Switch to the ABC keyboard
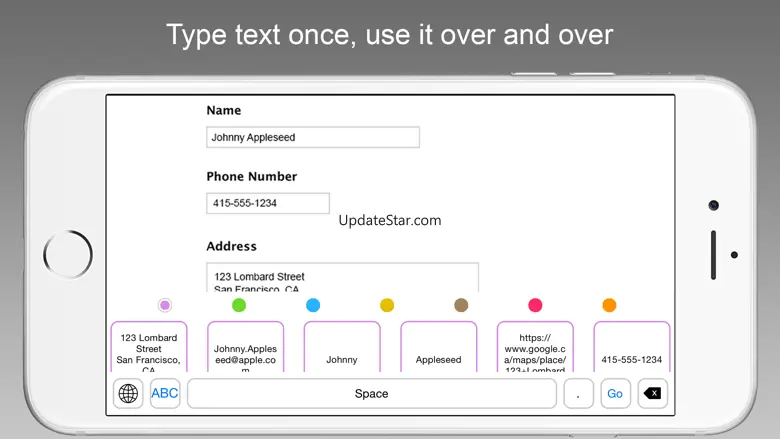 (x=165, y=393)
